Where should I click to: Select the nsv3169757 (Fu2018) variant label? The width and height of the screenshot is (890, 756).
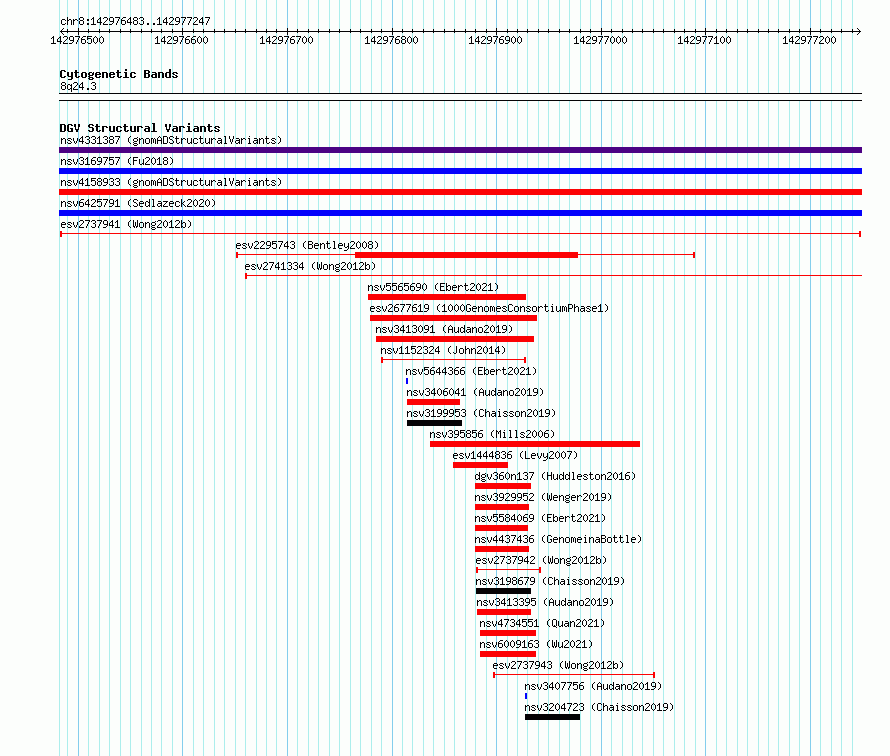point(117,161)
